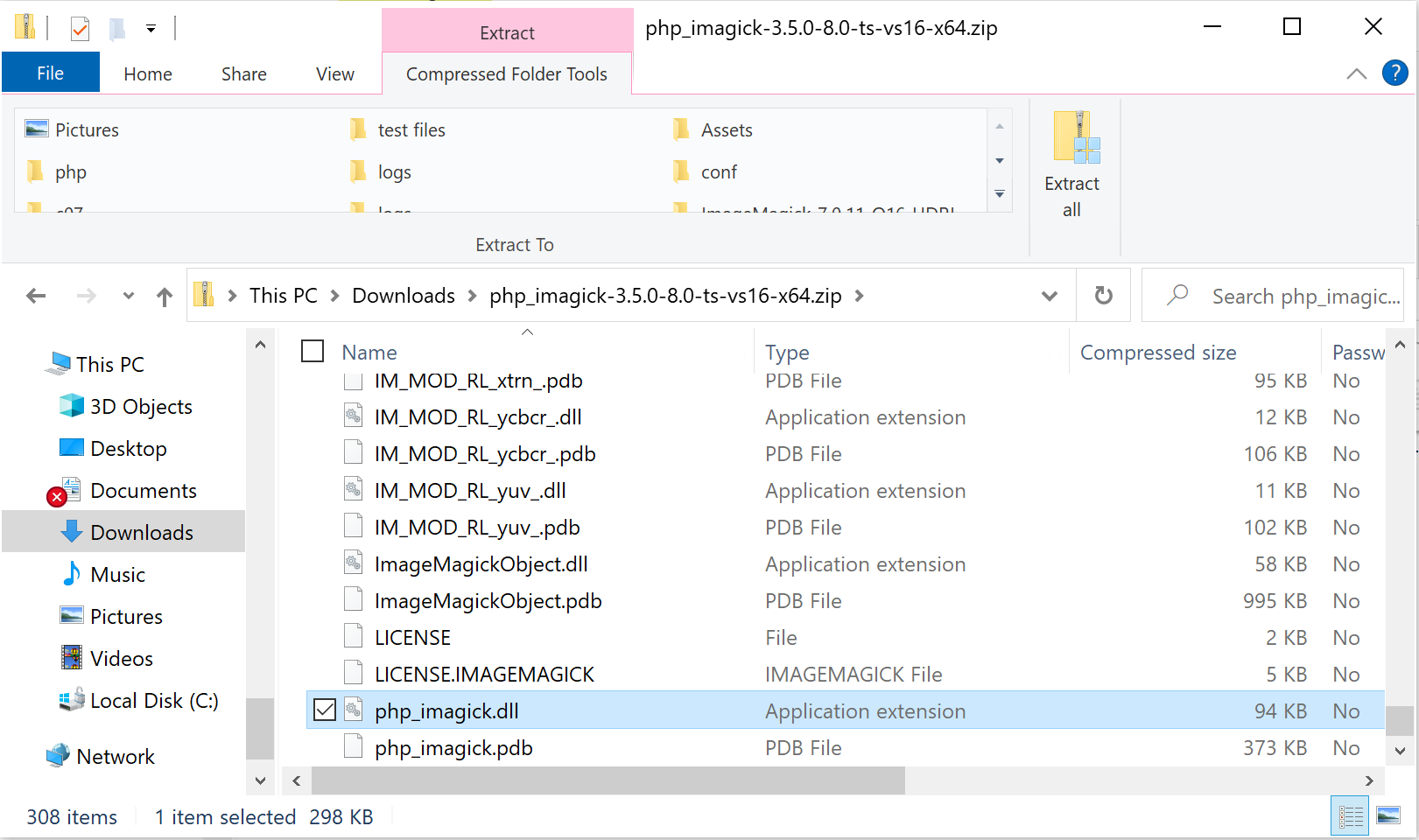Switch to large icons view in status bar
Image resolution: width=1419 pixels, height=840 pixels.
point(1388,815)
